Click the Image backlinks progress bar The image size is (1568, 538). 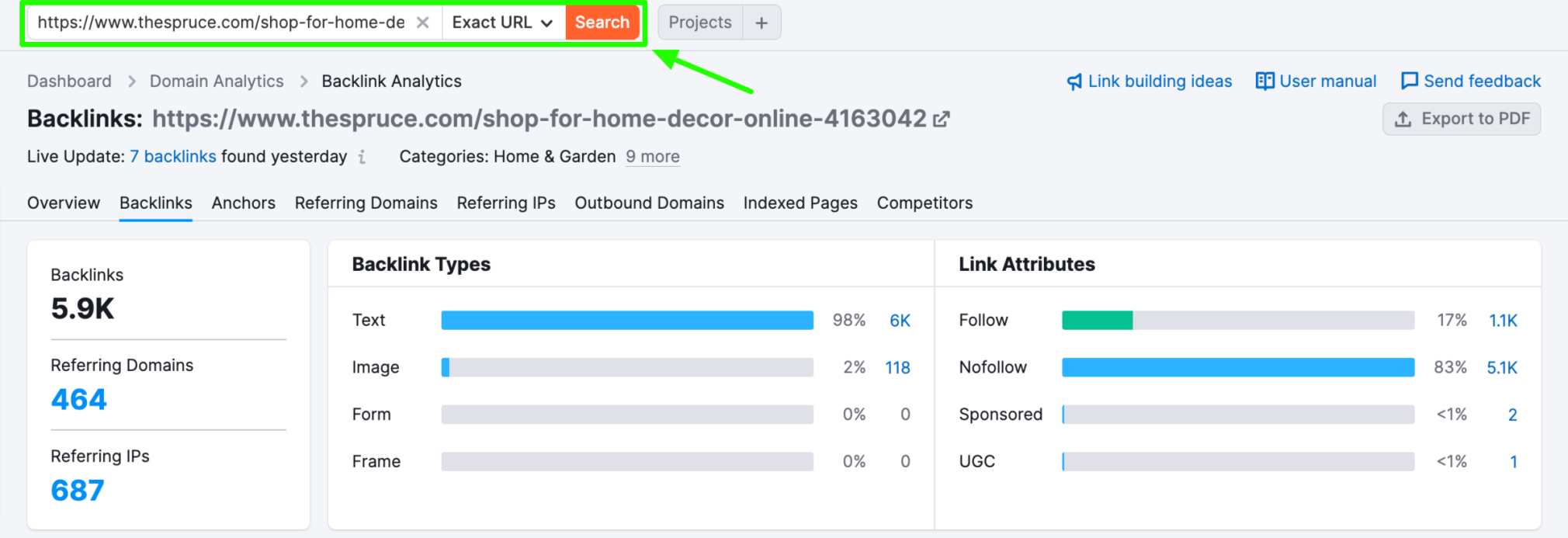pos(627,367)
